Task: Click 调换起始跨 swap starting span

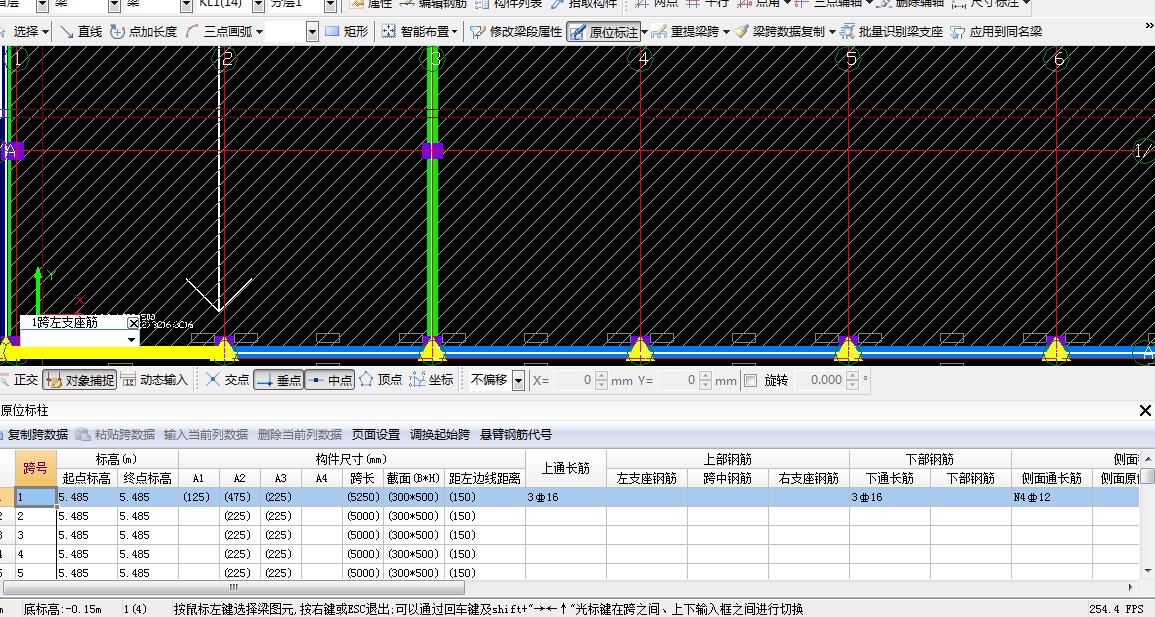Action: [x=440, y=434]
